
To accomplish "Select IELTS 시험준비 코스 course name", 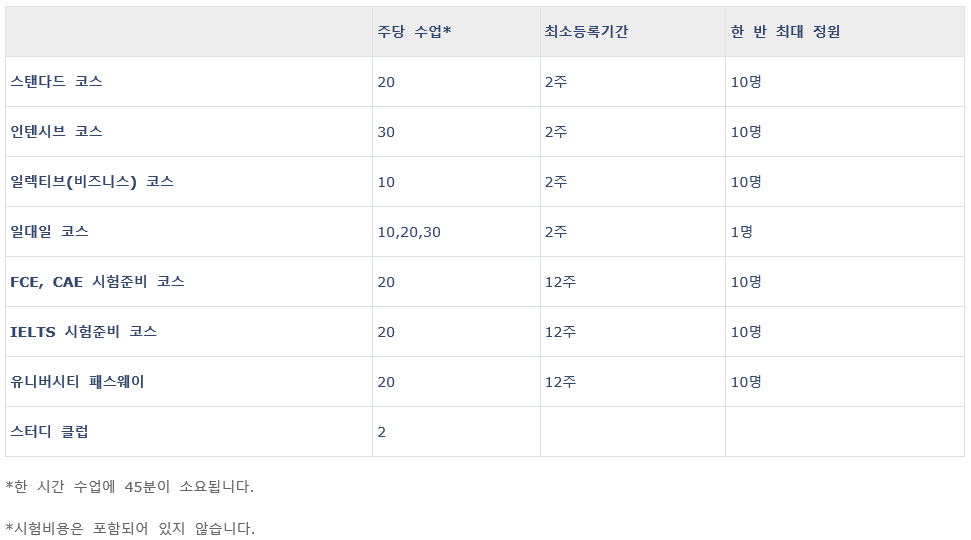I will tap(83, 332).
